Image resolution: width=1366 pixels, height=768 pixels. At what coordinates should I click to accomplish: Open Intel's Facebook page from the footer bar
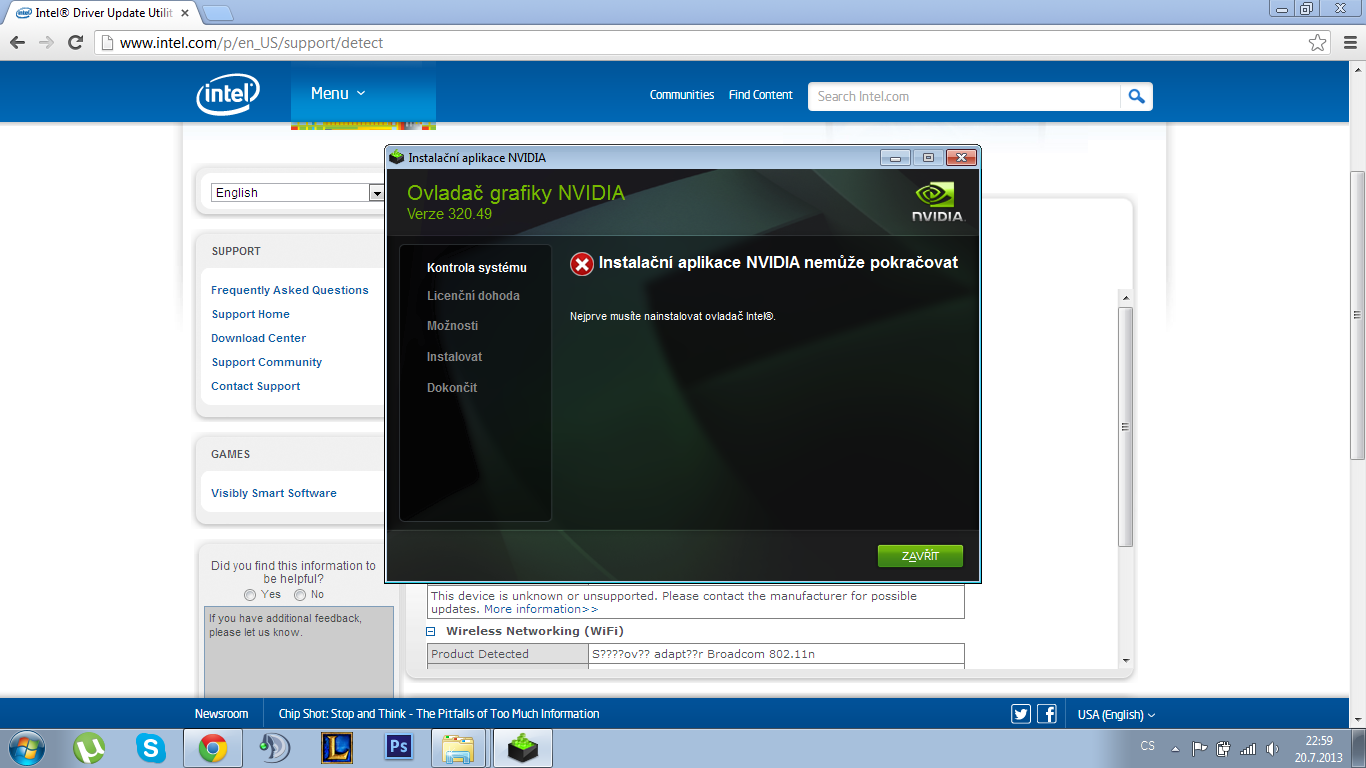click(x=1047, y=714)
